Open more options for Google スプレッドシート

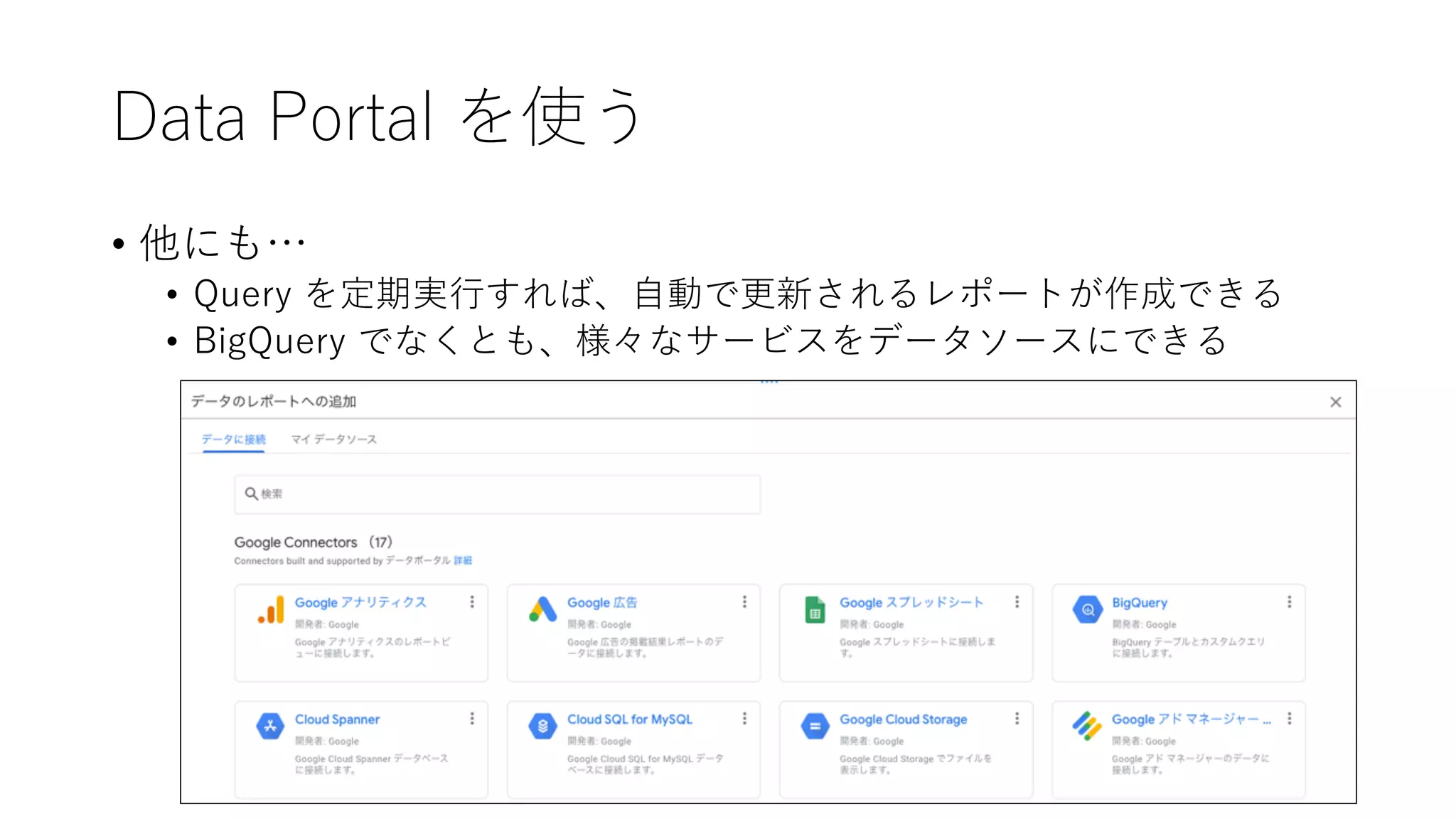(1017, 602)
